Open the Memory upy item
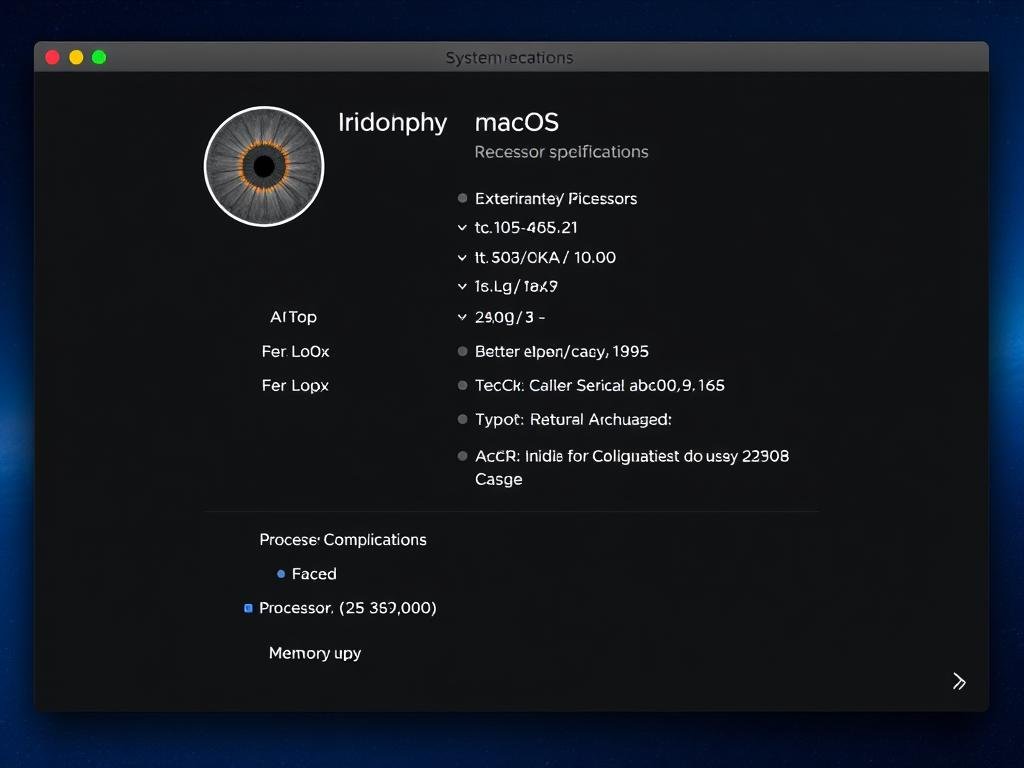Screen dimensions: 1024x768 [x=315, y=653]
